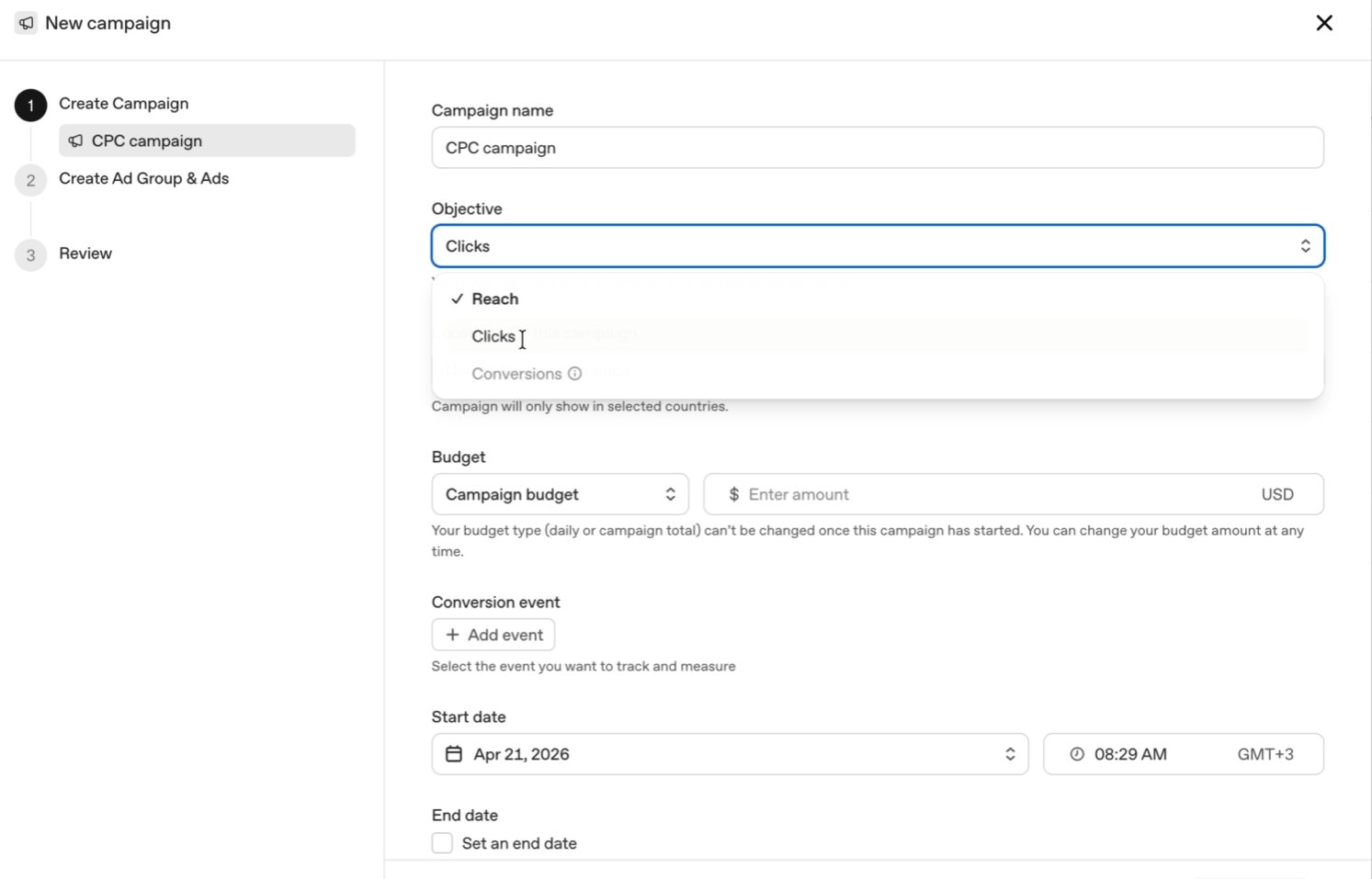Select the checked Reach objective option

point(496,298)
